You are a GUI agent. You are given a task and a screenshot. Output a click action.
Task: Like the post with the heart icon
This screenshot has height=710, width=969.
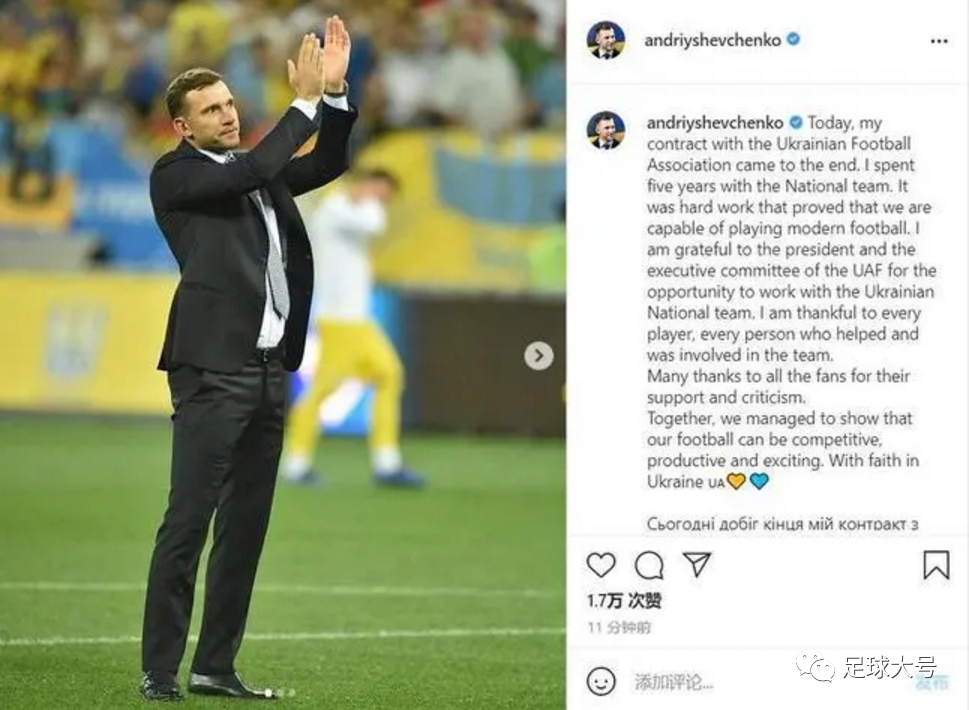601,565
